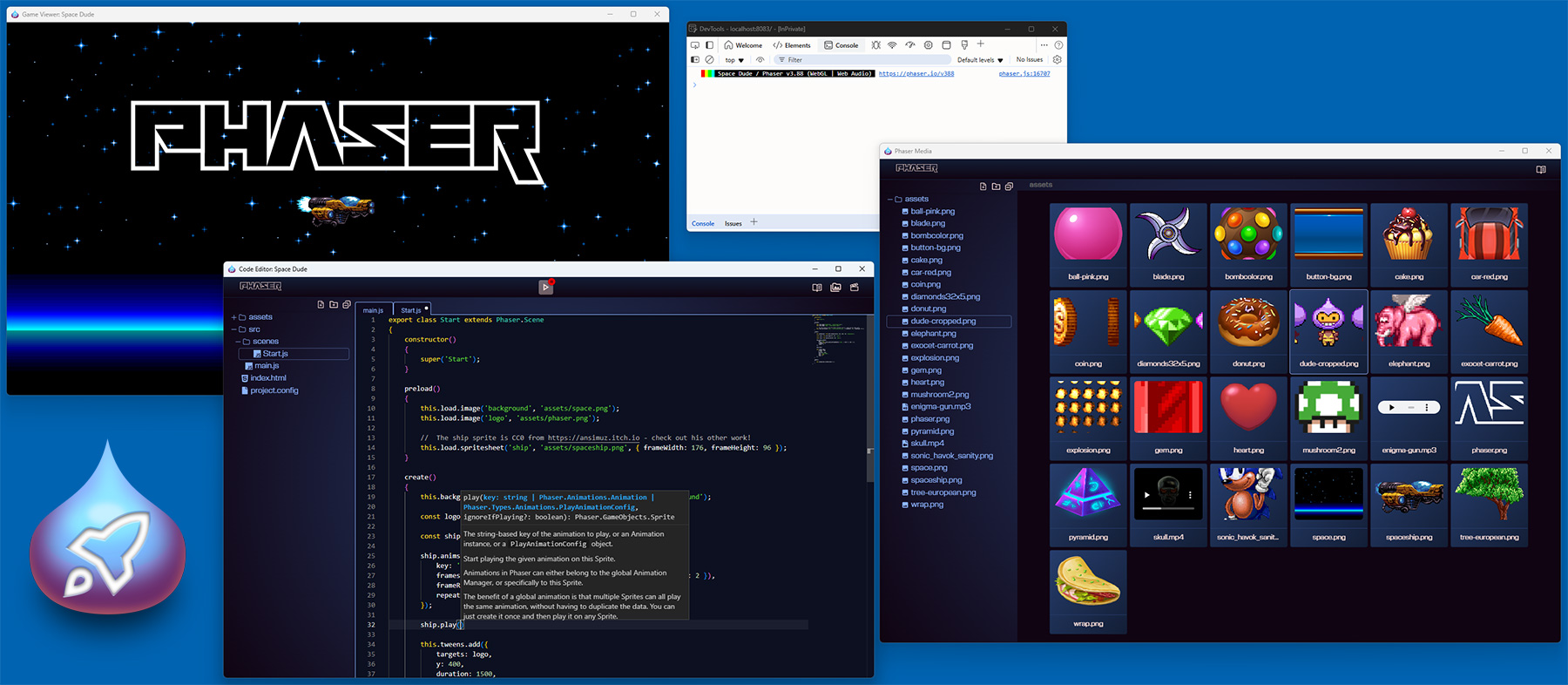Collapse the src folder in Code Editor tree
The image size is (1568, 685).
coord(233,329)
